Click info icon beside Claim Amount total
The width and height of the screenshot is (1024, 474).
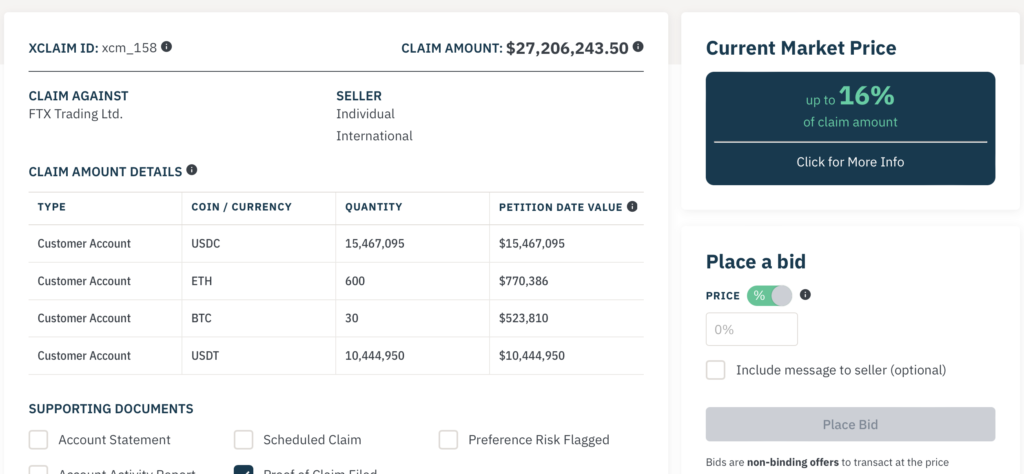tap(638, 47)
